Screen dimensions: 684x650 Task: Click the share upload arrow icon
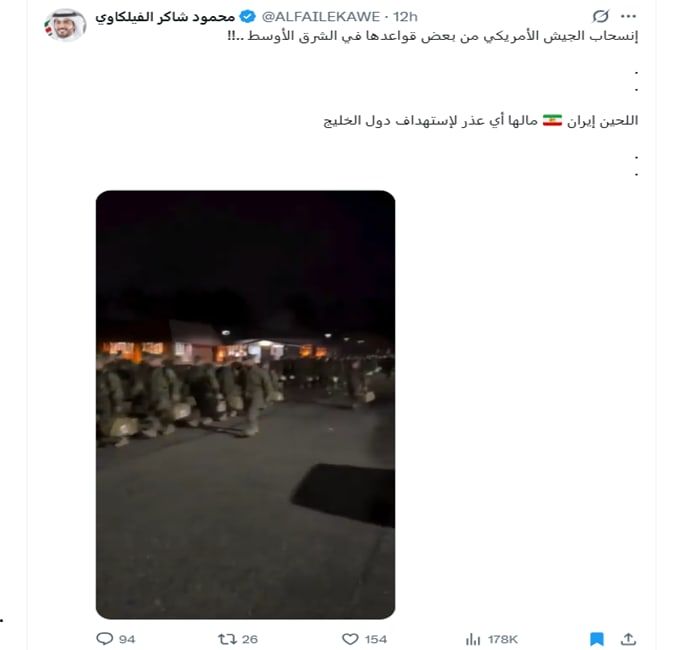628,639
